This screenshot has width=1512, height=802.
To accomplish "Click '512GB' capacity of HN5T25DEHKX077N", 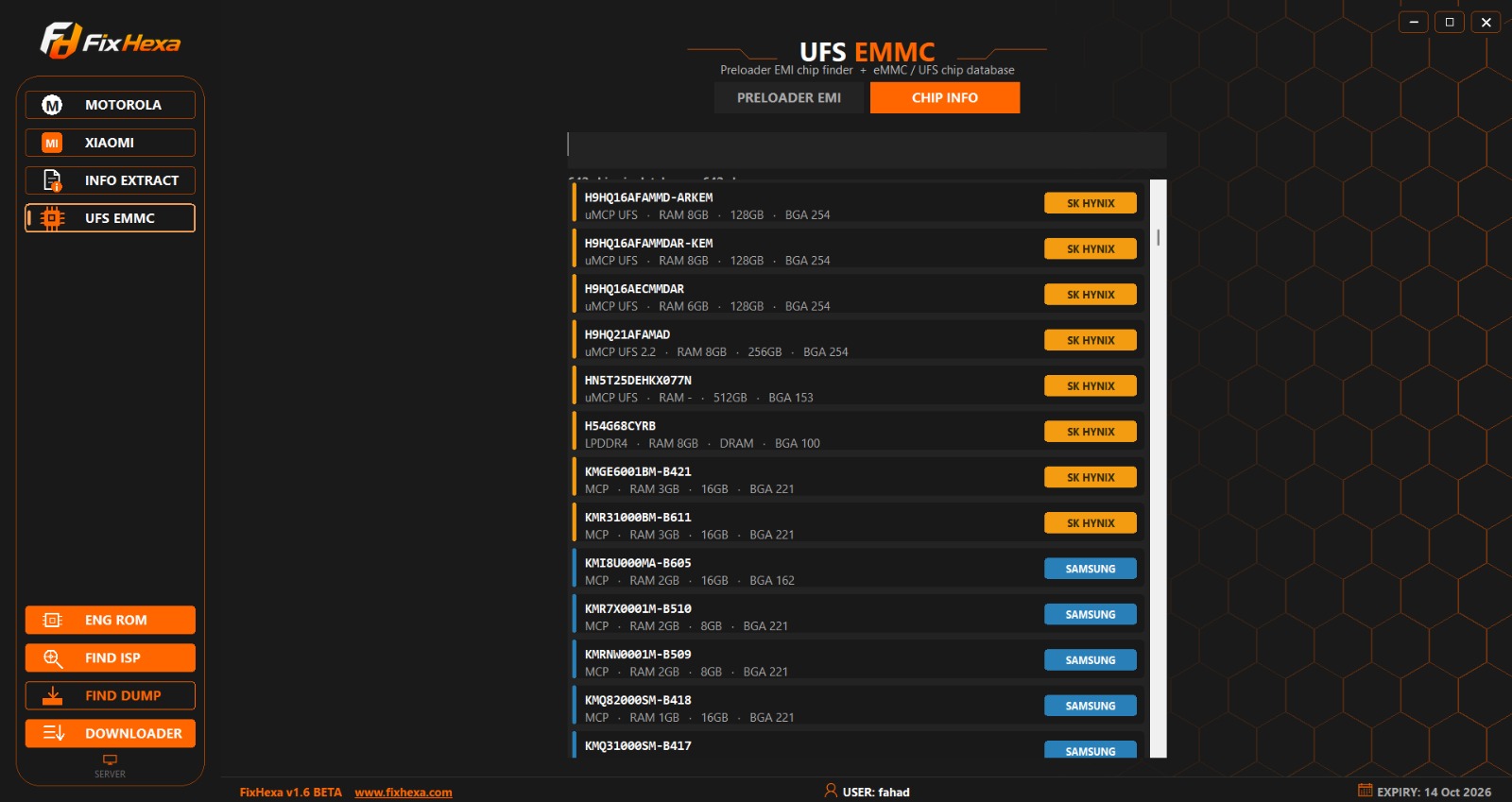I will [x=730, y=398].
